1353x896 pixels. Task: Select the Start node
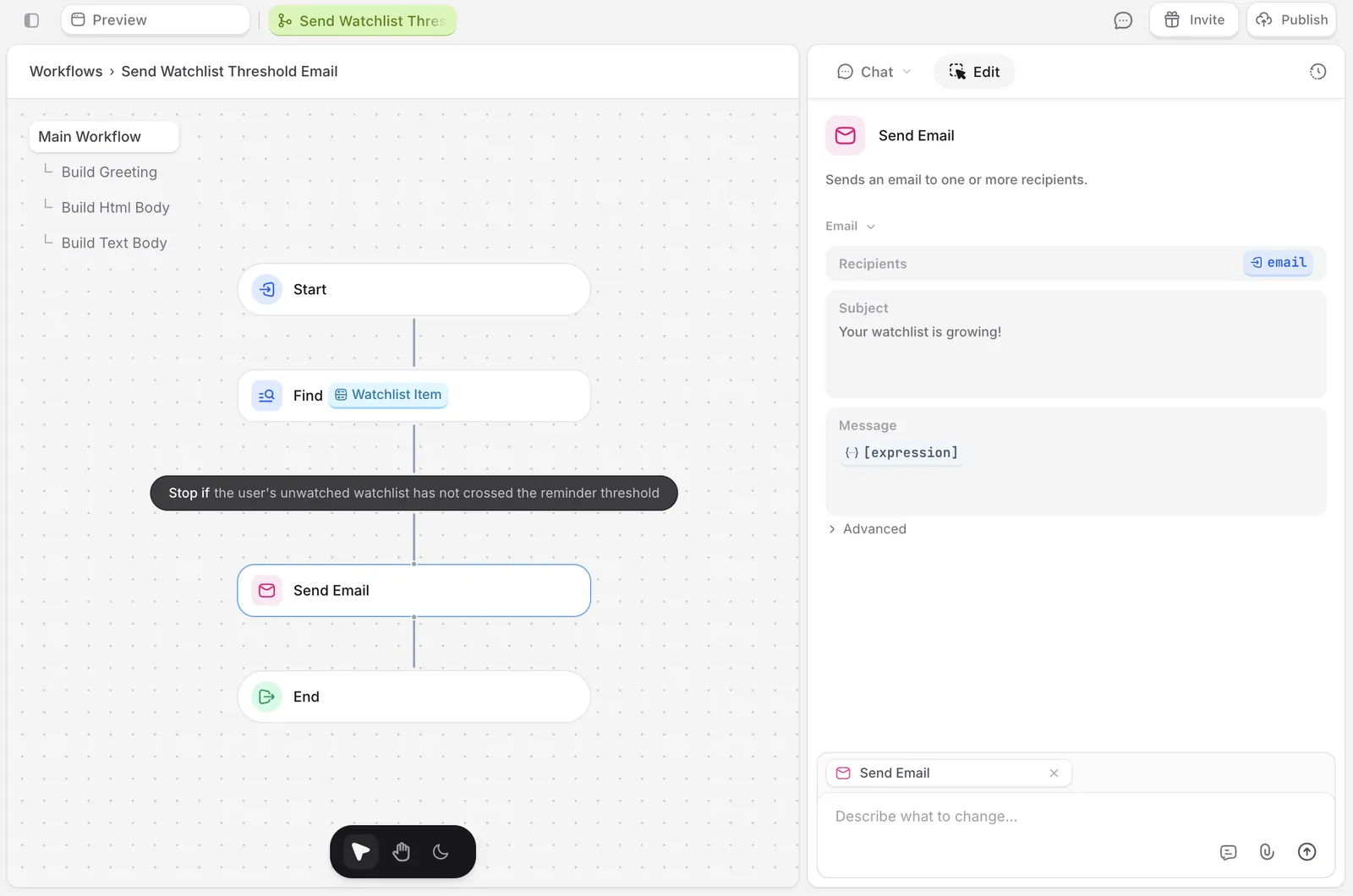[414, 289]
